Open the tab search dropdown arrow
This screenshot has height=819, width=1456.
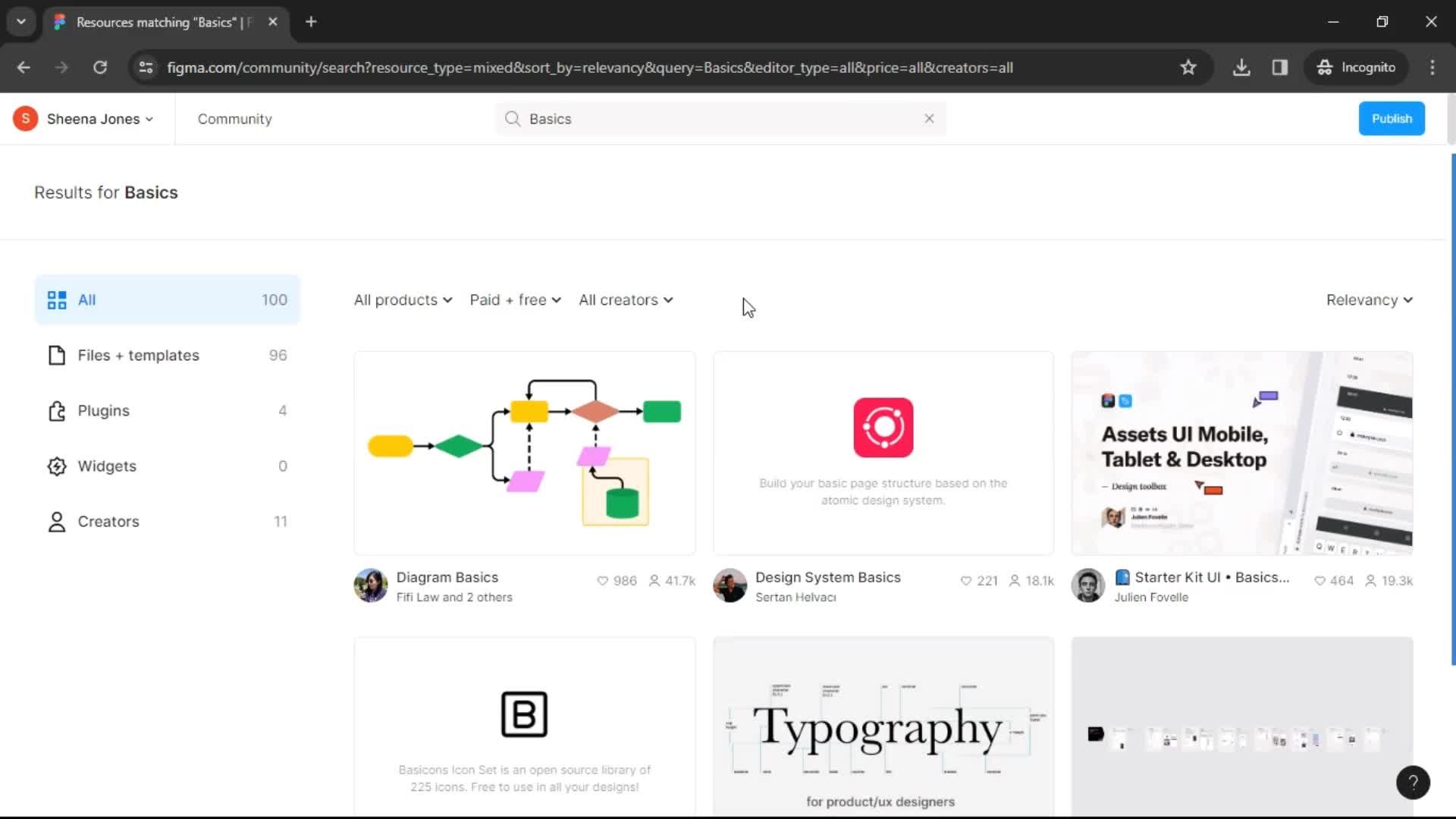coord(21,22)
